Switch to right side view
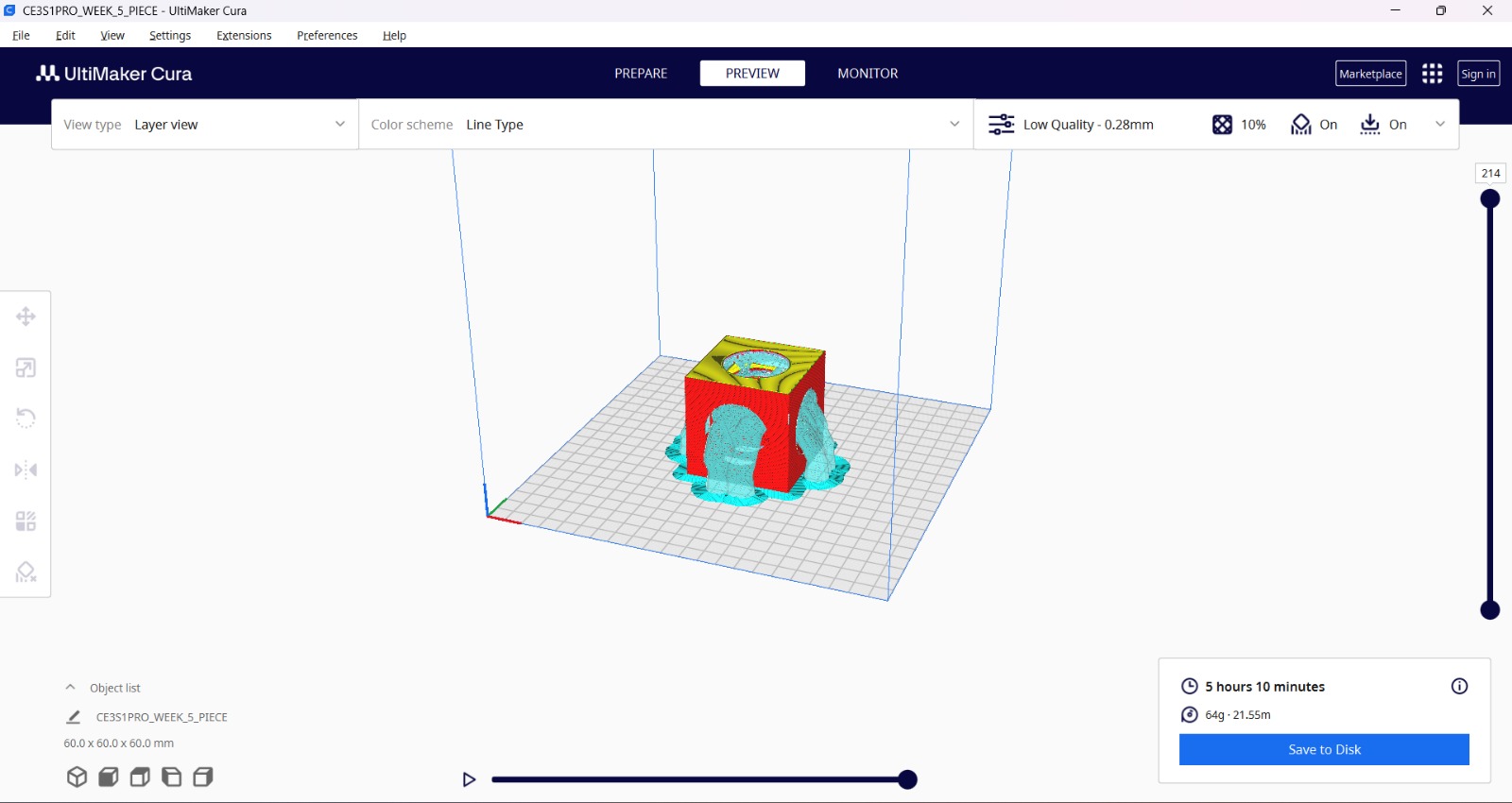This screenshot has width=1512, height=803. [202, 777]
